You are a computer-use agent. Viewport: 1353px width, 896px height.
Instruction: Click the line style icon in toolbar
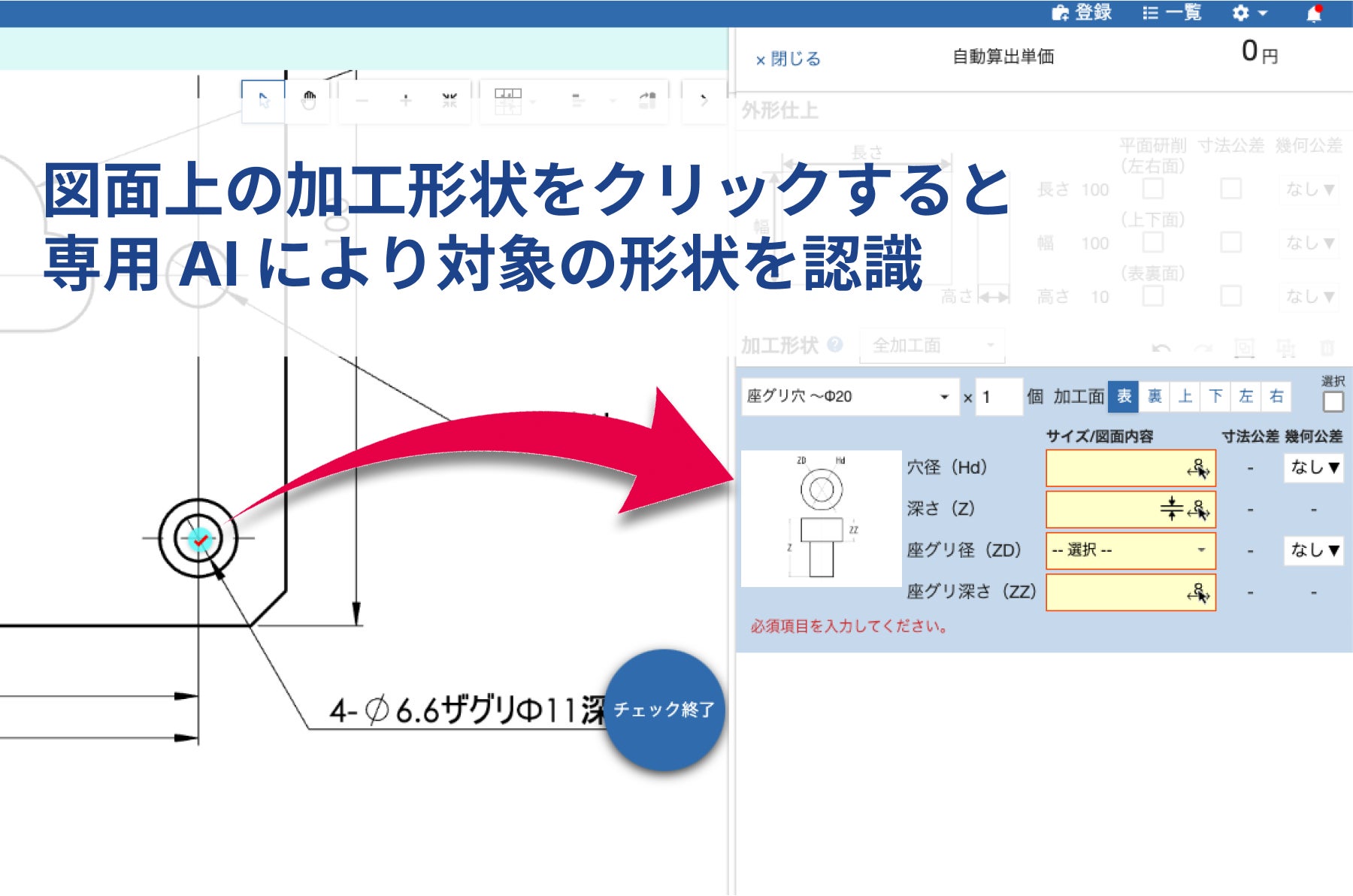point(577,100)
